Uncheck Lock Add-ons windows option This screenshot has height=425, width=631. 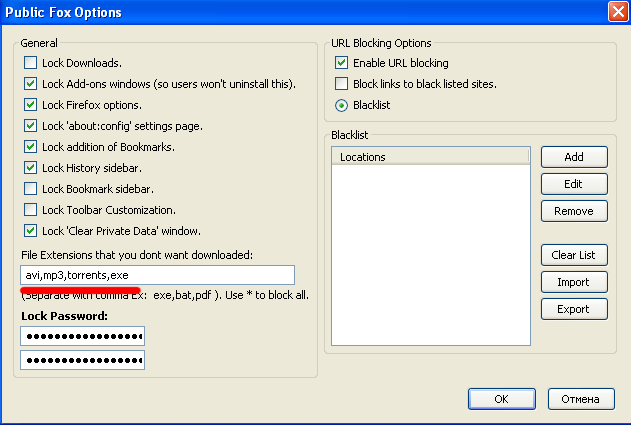31,84
